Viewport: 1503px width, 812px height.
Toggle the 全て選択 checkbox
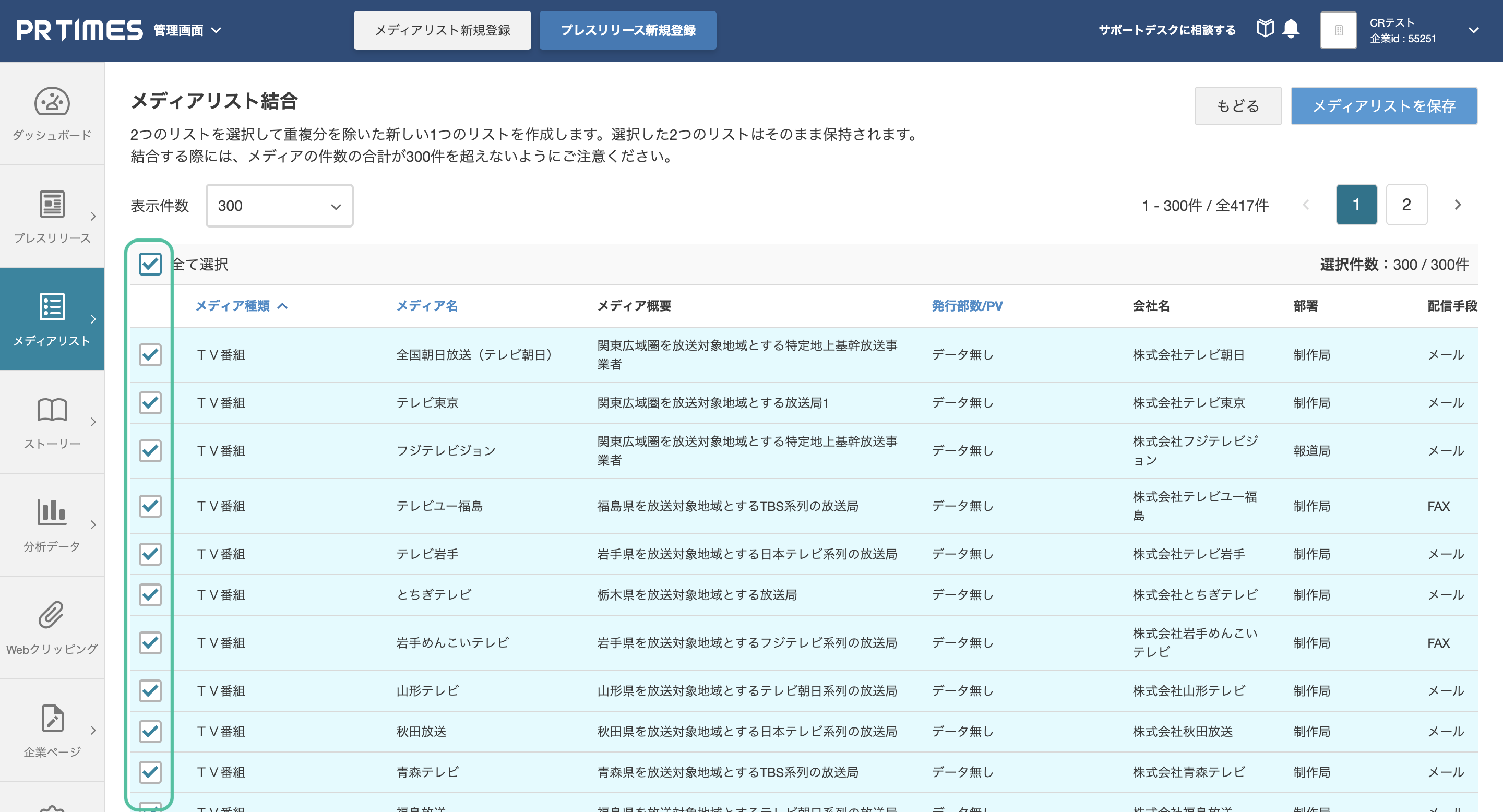pos(150,264)
